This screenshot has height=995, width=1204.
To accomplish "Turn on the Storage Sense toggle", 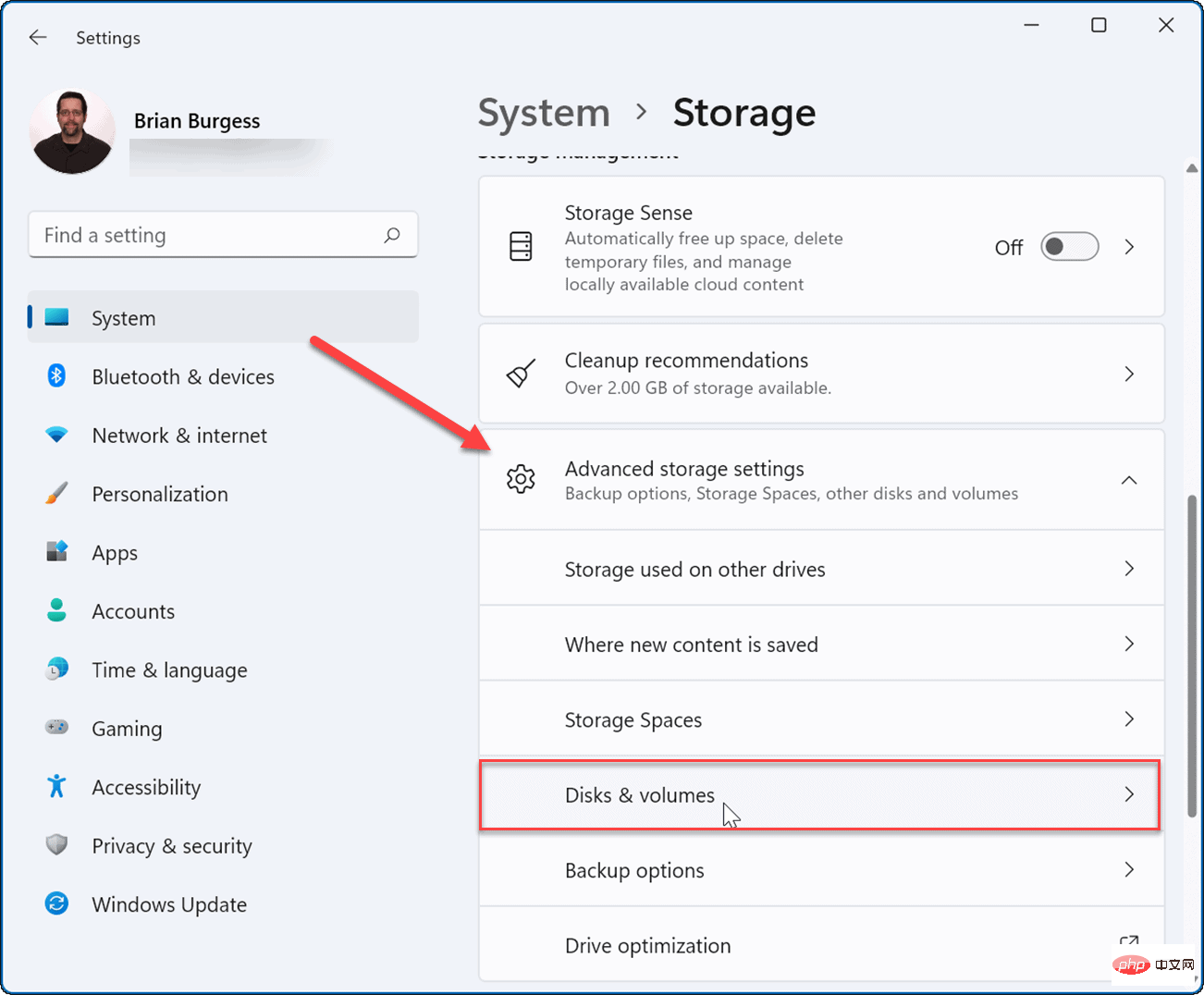I will click(x=1069, y=247).
